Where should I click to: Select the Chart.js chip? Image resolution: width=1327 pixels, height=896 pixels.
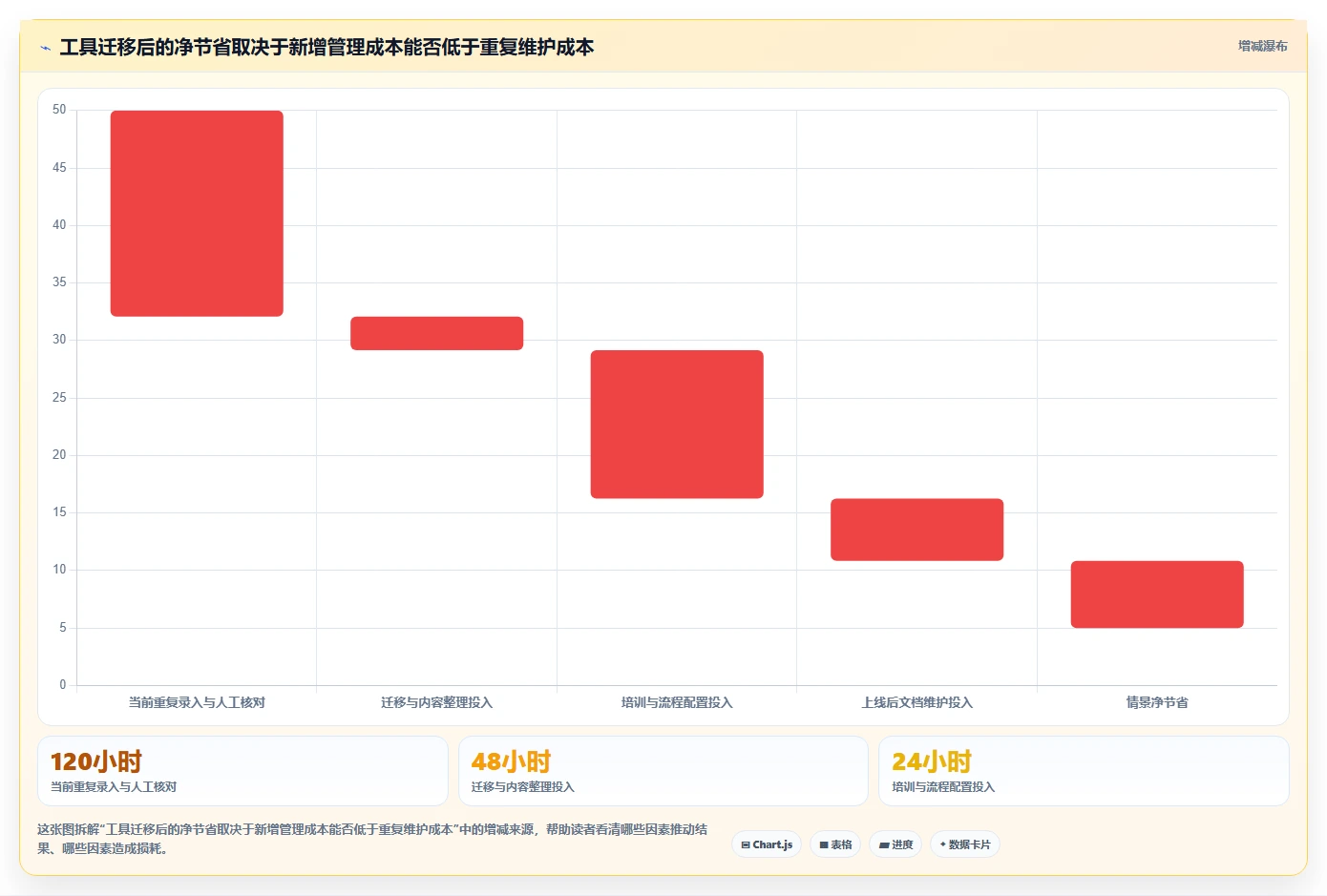(x=767, y=844)
